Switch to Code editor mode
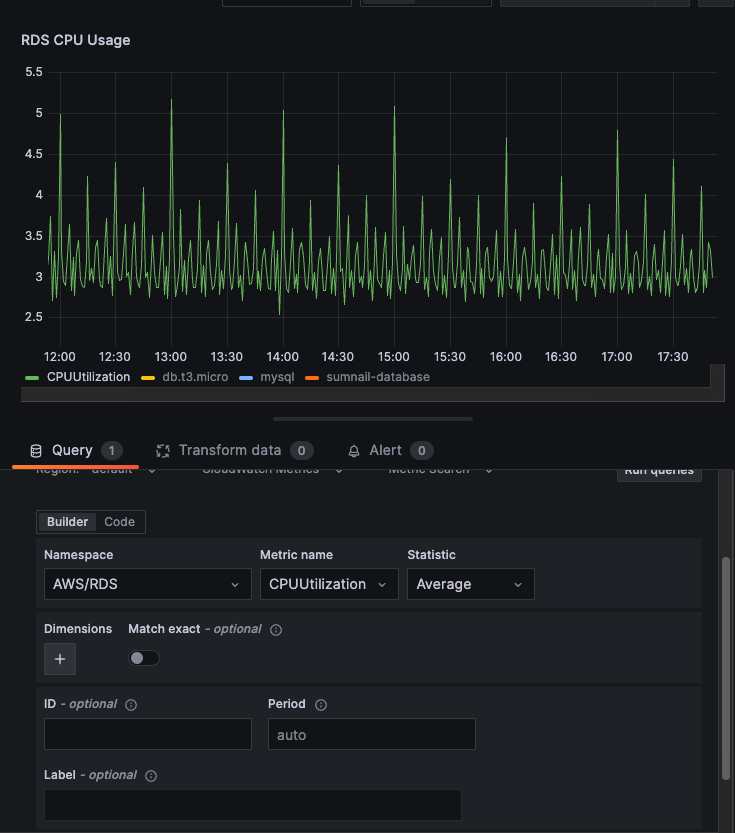This screenshot has width=735, height=833. tap(119, 522)
